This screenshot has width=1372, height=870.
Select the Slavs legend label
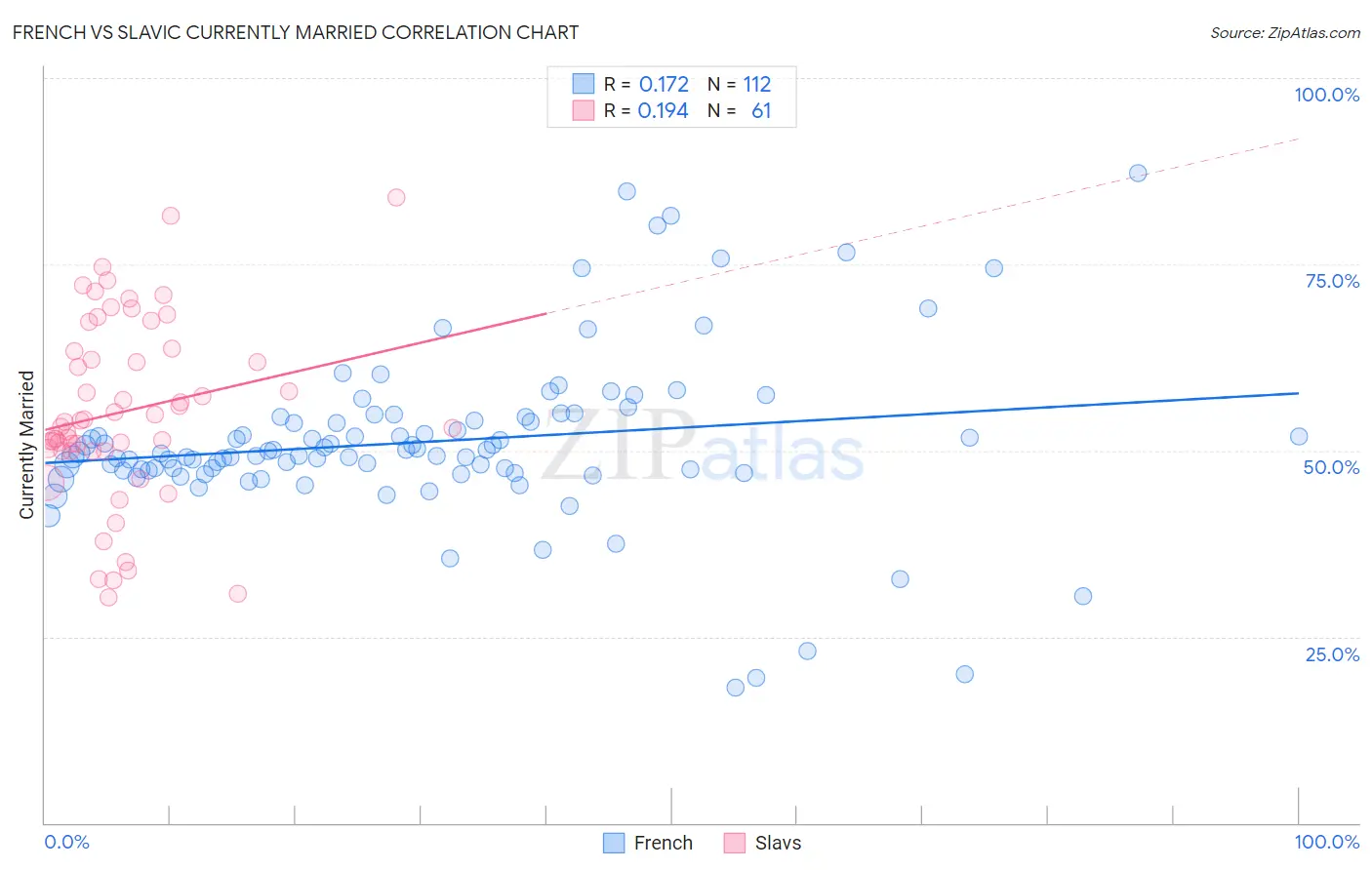[x=778, y=843]
